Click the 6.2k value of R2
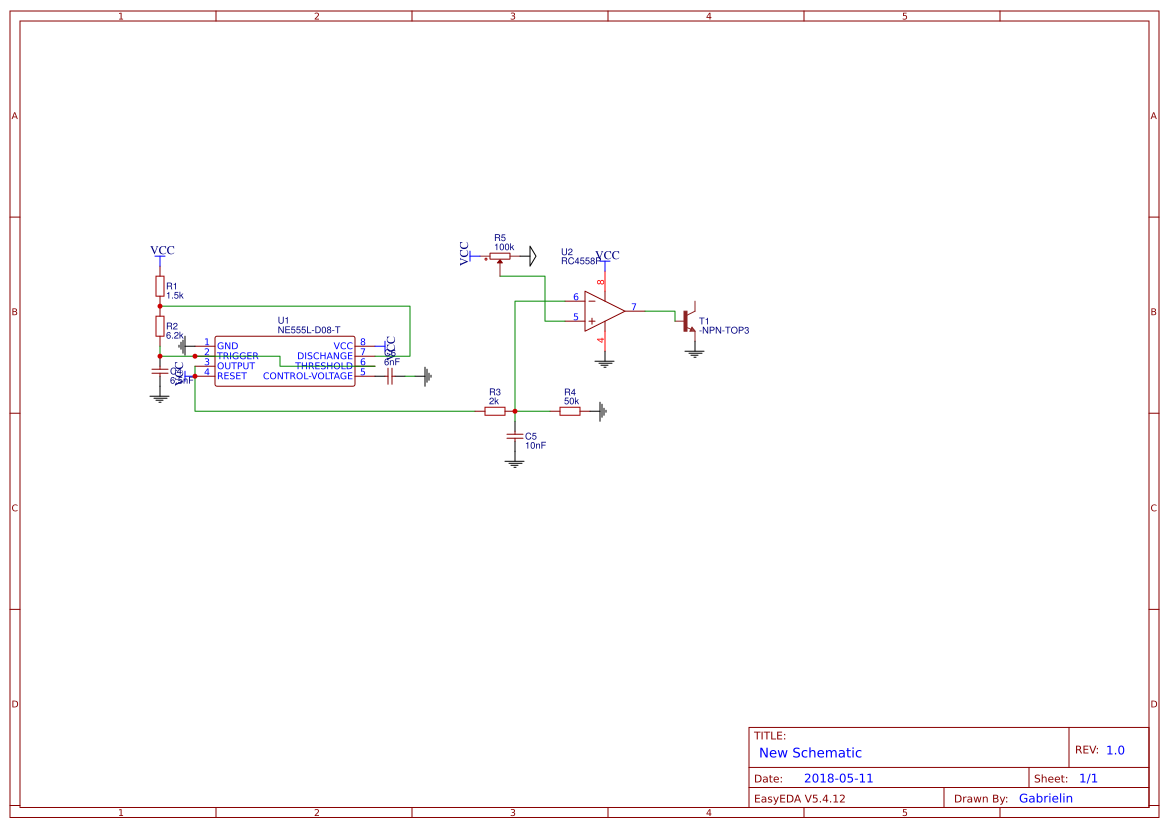This screenshot has height=828, width=1169. coord(175,336)
